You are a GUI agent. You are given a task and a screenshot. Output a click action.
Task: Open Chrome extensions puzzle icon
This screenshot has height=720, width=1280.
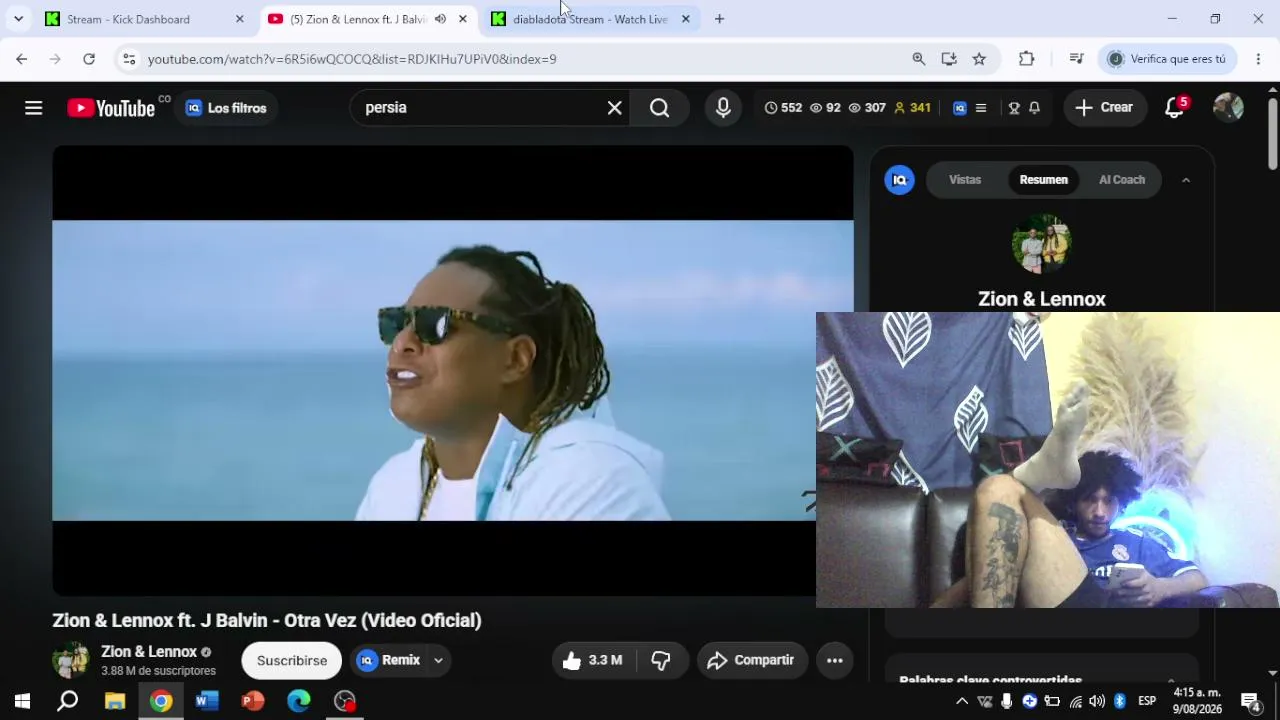[x=1026, y=59]
